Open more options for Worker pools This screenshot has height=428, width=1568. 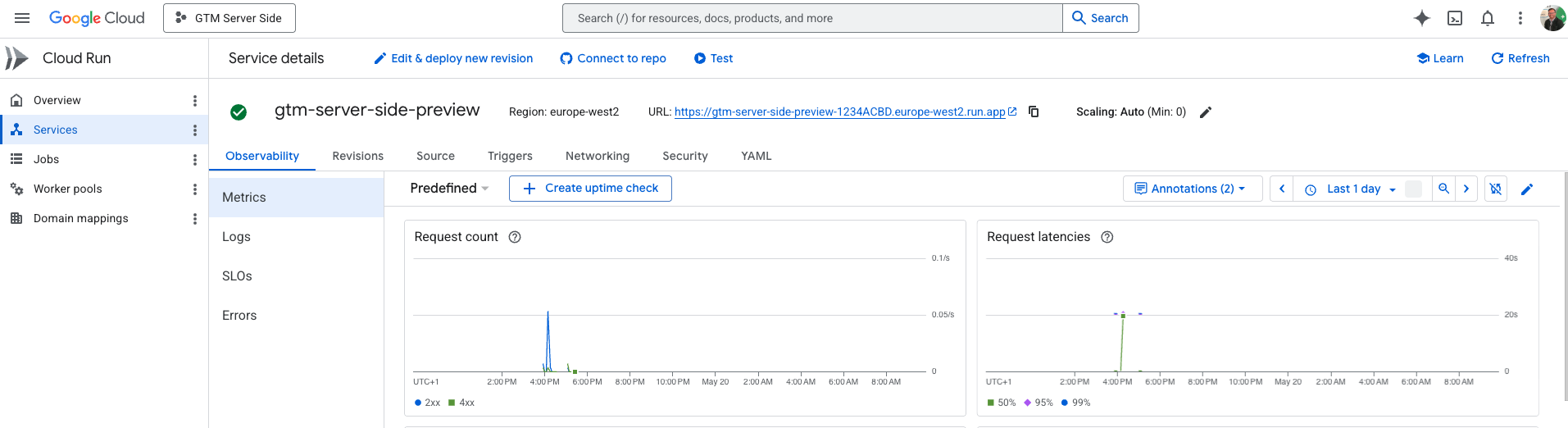point(194,189)
